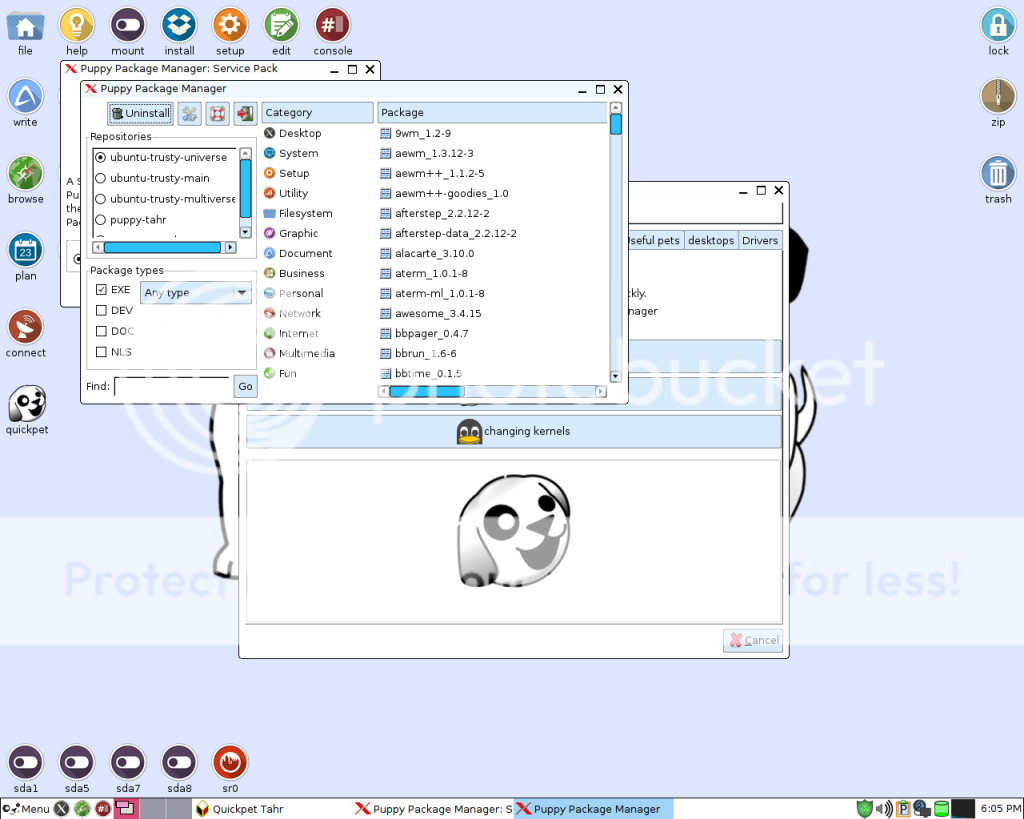
Task: Click the volume icon in the system tray
Action: tap(886, 808)
